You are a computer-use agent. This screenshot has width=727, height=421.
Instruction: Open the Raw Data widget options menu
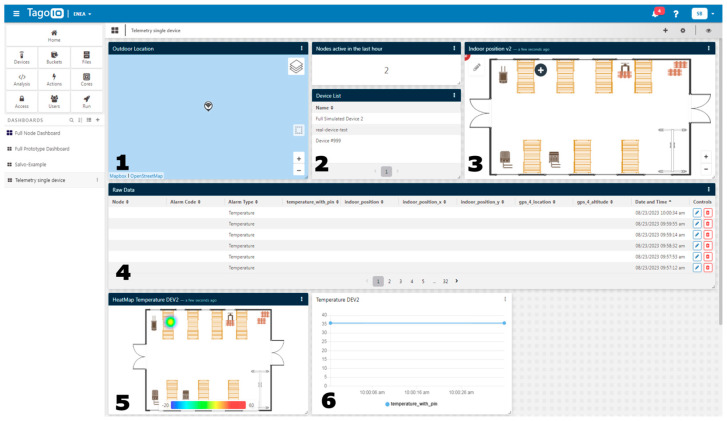pos(708,190)
